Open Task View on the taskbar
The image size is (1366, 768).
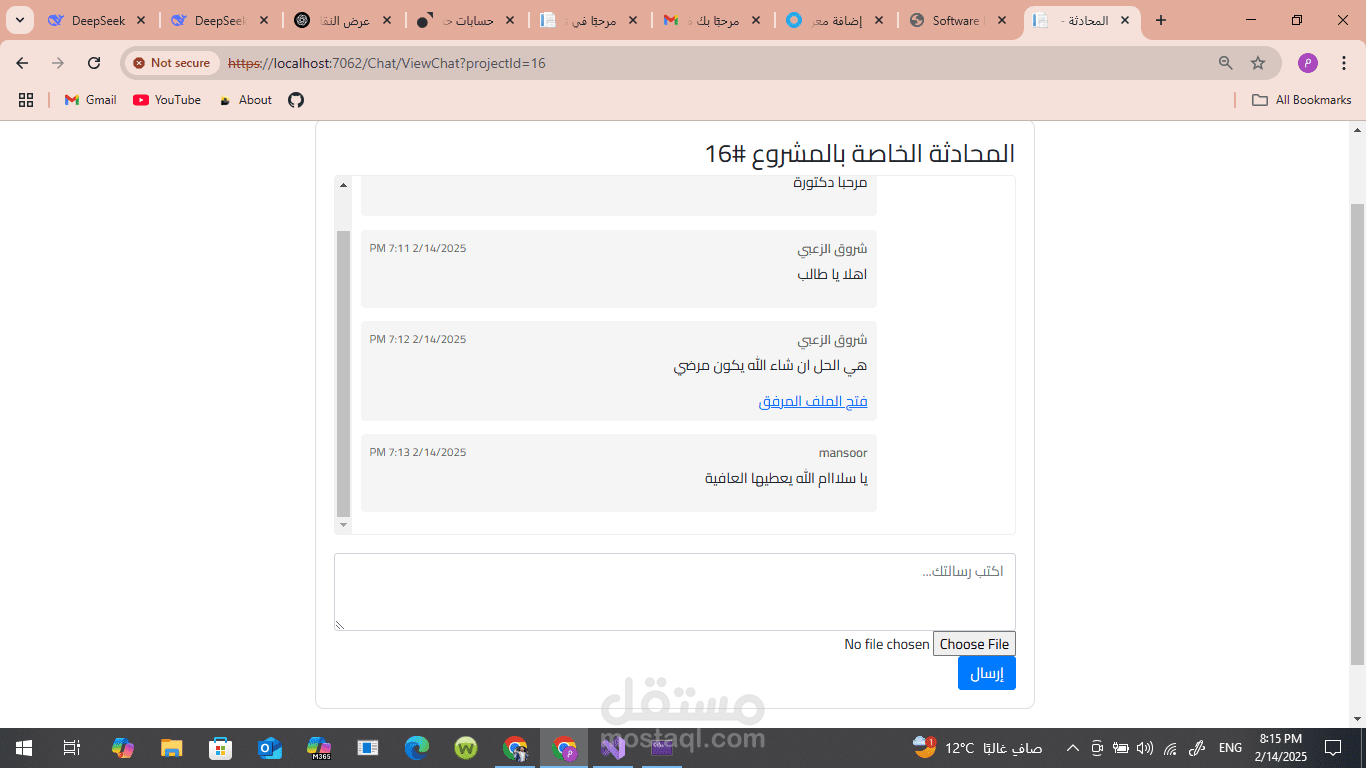[72, 748]
